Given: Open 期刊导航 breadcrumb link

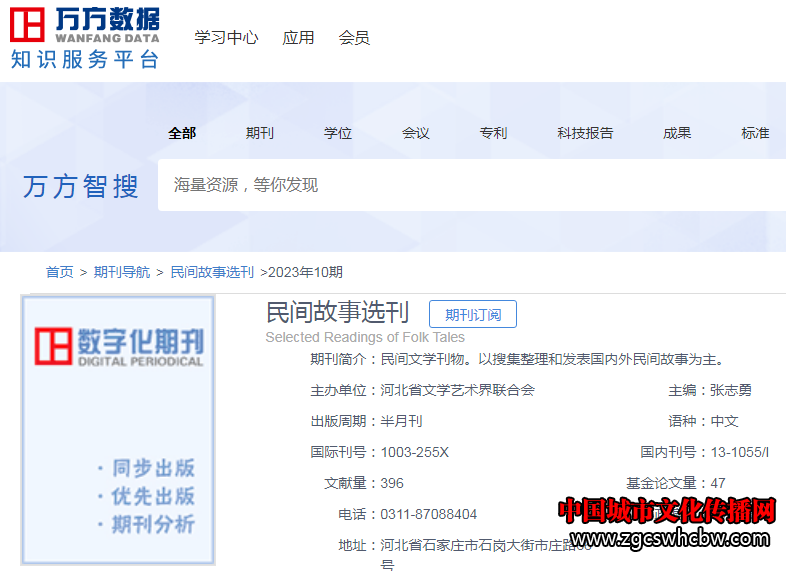Looking at the screenshot, I should 122,272.
